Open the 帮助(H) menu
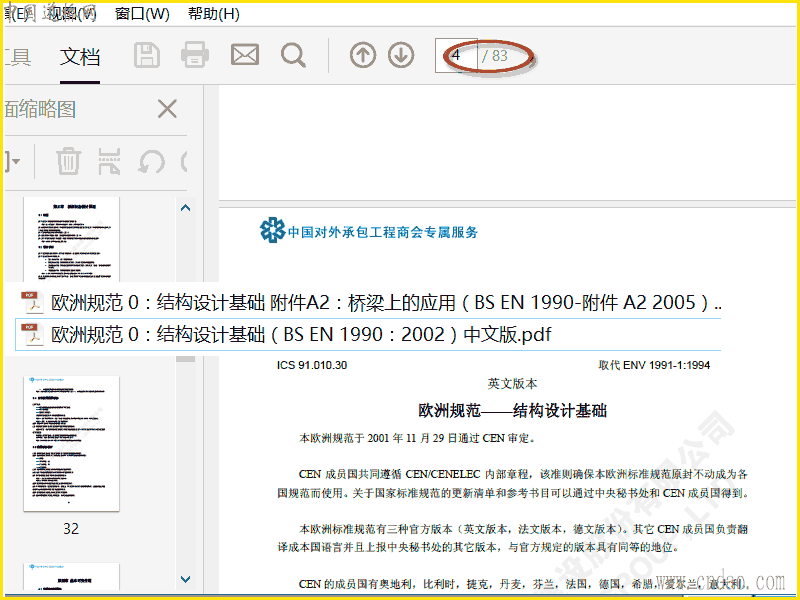Viewport: 800px width, 600px height. click(214, 13)
